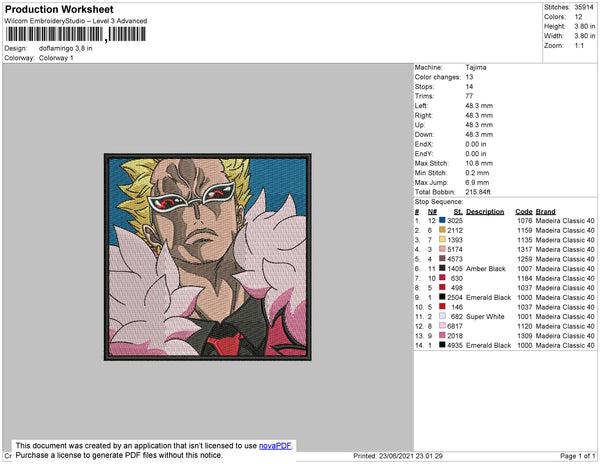The width and height of the screenshot is (600, 464).
Task: Click thread code 1317
Action: pos(525,249)
